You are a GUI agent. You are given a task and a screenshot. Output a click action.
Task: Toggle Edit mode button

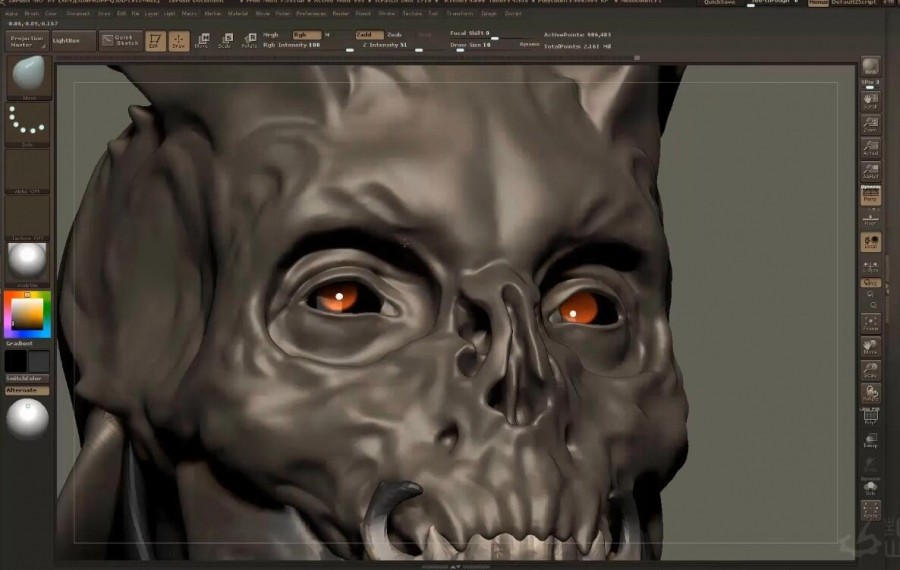(155, 41)
